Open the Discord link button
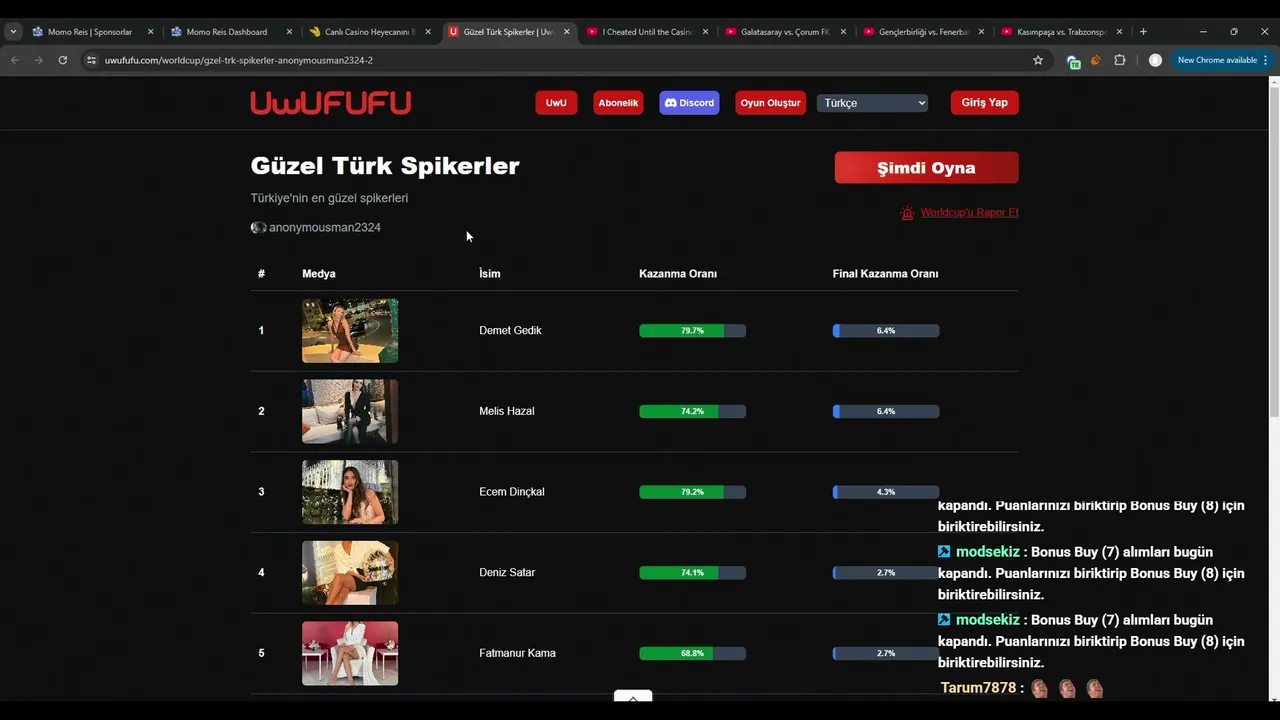1280x720 pixels. pyautogui.click(x=689, y=103)
